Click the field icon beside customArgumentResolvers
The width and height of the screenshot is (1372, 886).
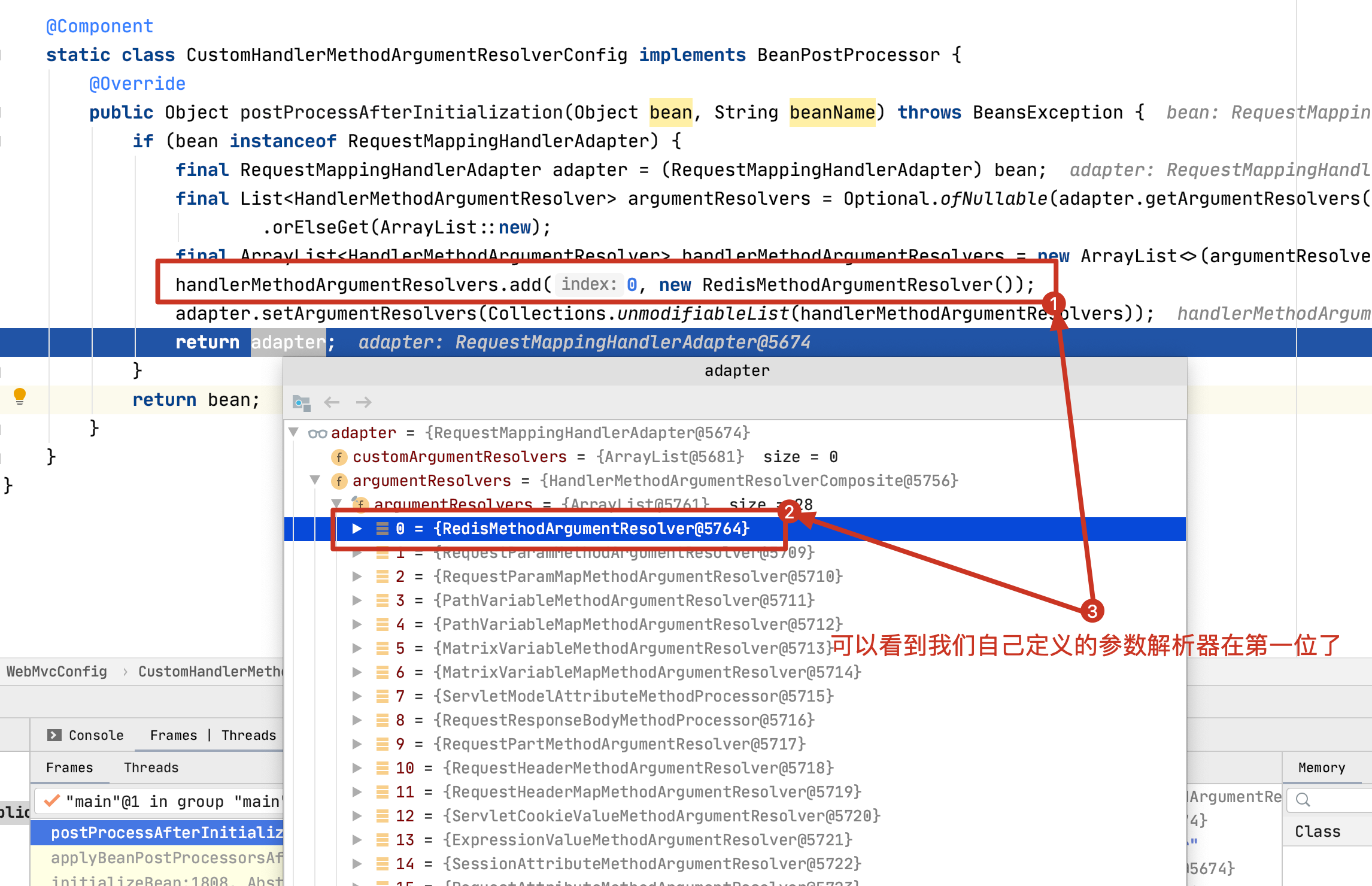[339, 457]
